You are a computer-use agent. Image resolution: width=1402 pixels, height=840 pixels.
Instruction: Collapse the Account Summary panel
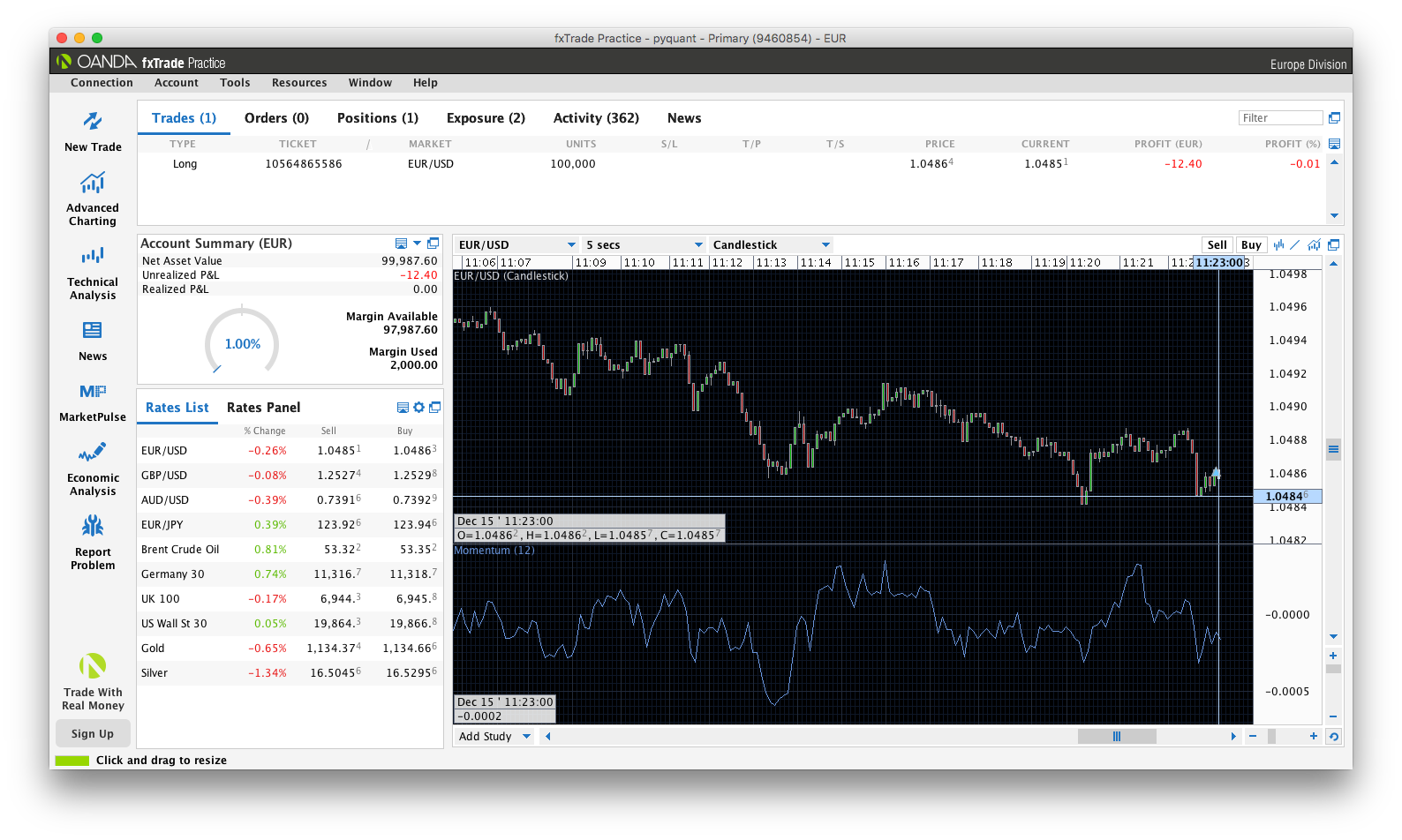[x=402, y=244]
